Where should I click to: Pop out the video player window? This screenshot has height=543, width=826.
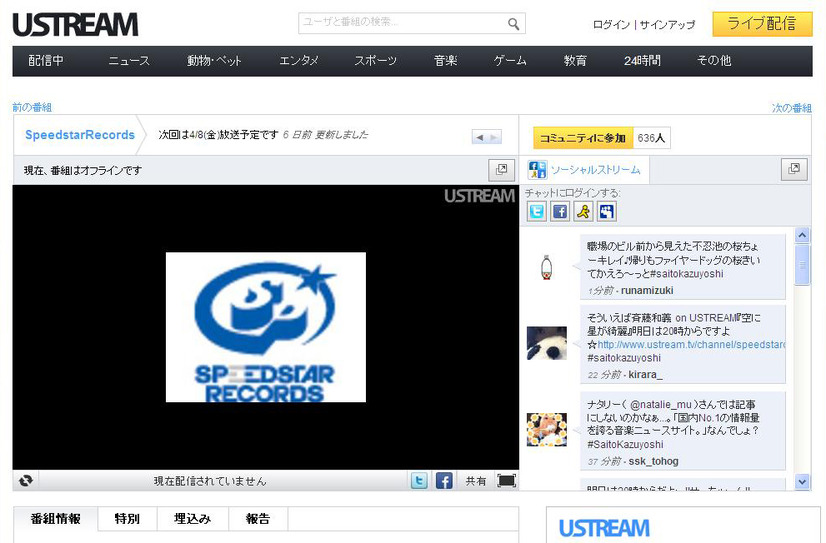[x=501, y=170]
